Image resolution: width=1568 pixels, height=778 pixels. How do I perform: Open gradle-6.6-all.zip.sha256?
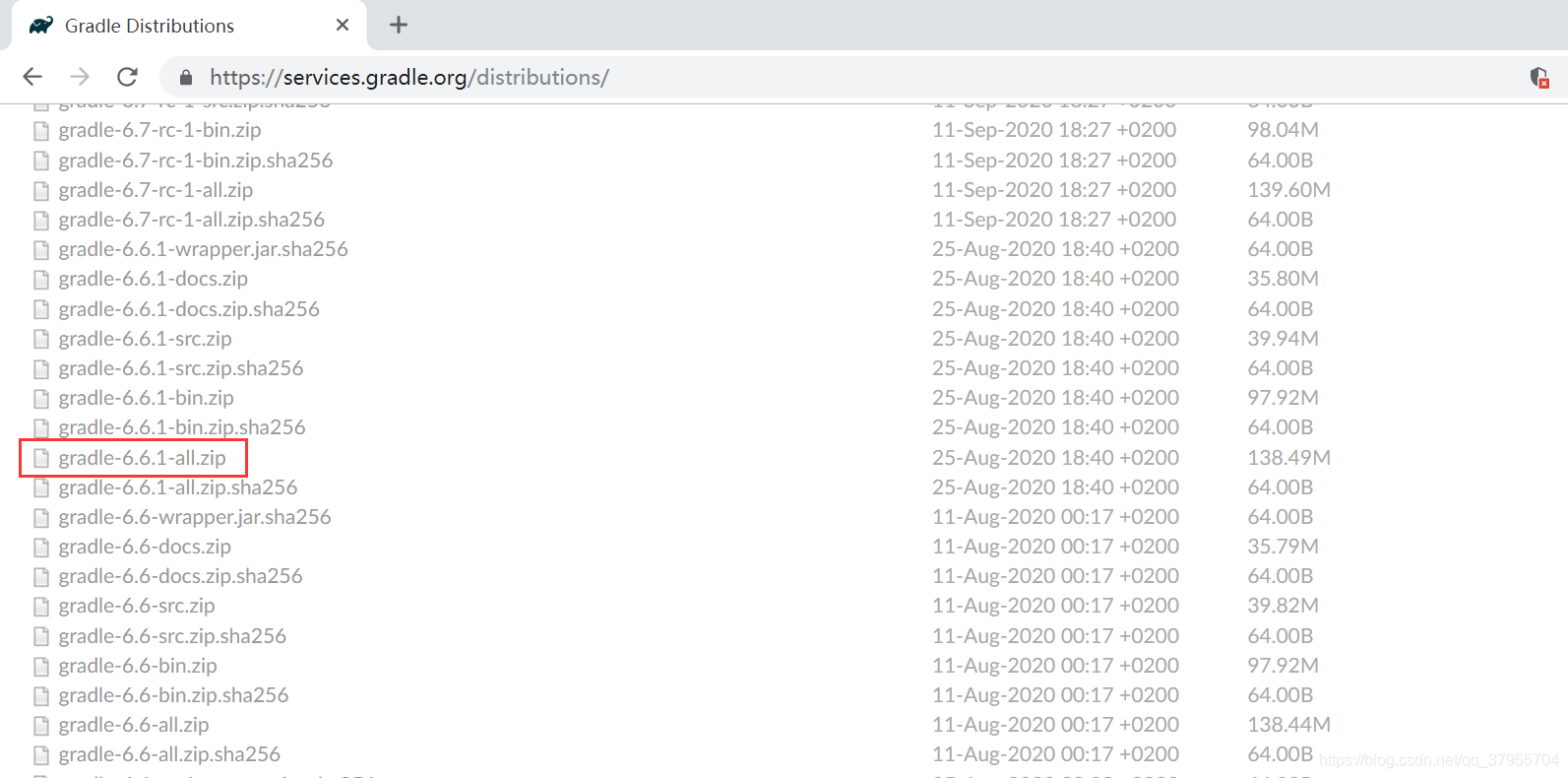(x=169, y=753)
